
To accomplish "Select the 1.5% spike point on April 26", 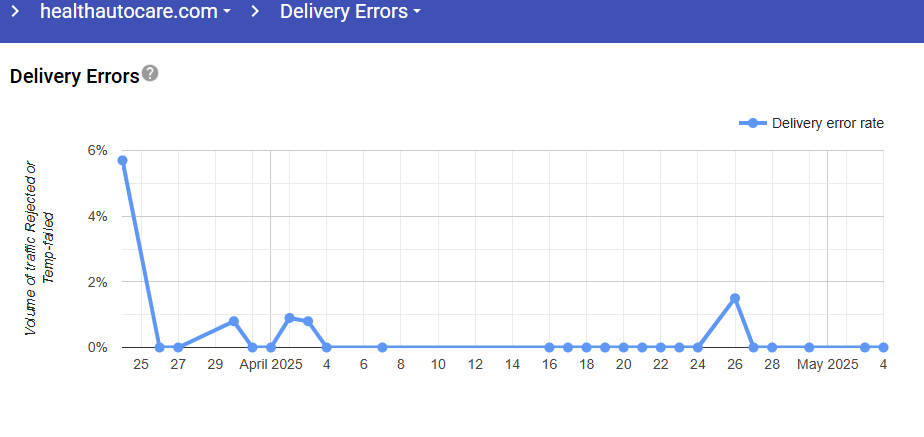I will [735, 298].
